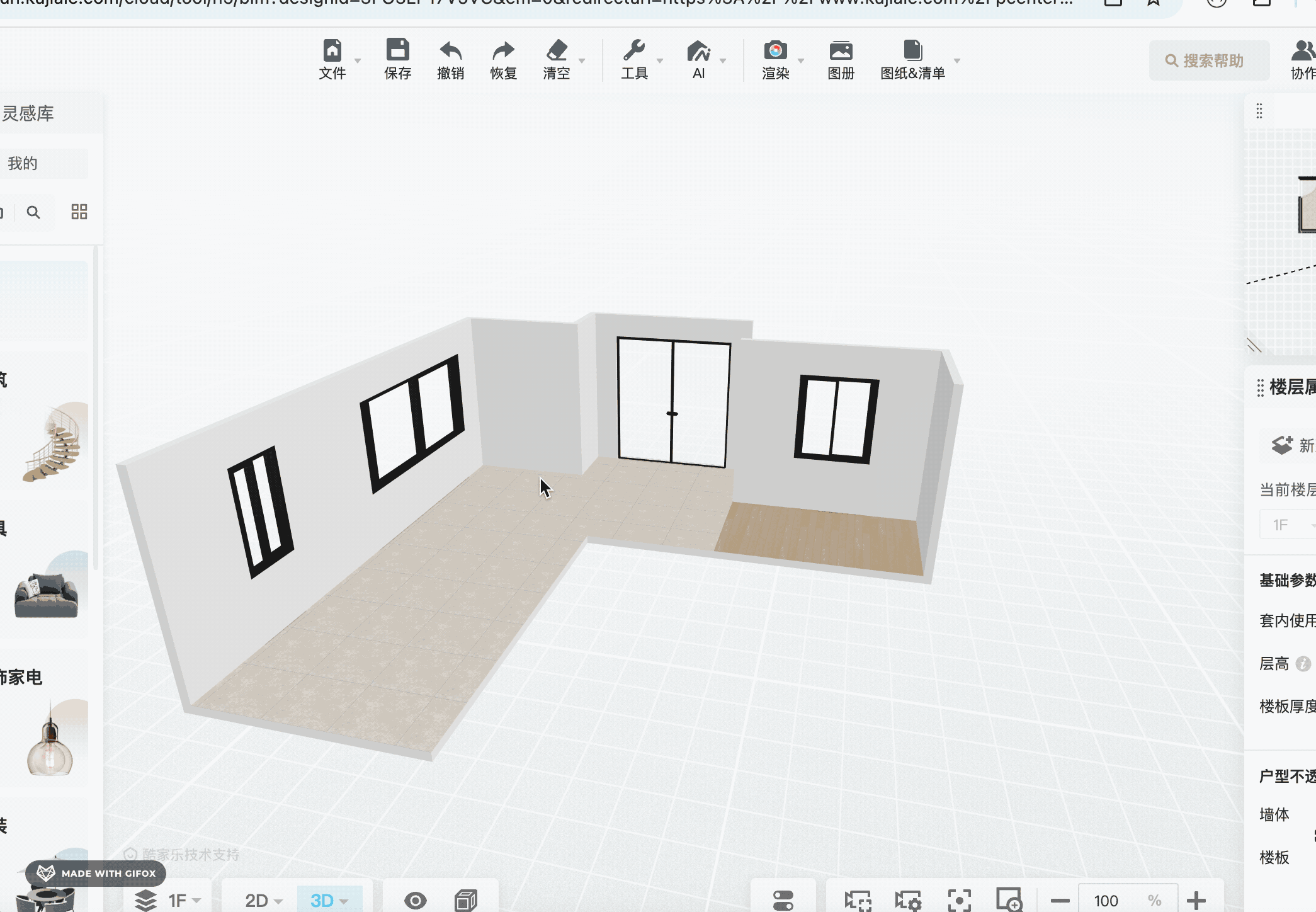1316x912 pixels.
Task: Click the select-region cursor icon
Action: point(858,901)
